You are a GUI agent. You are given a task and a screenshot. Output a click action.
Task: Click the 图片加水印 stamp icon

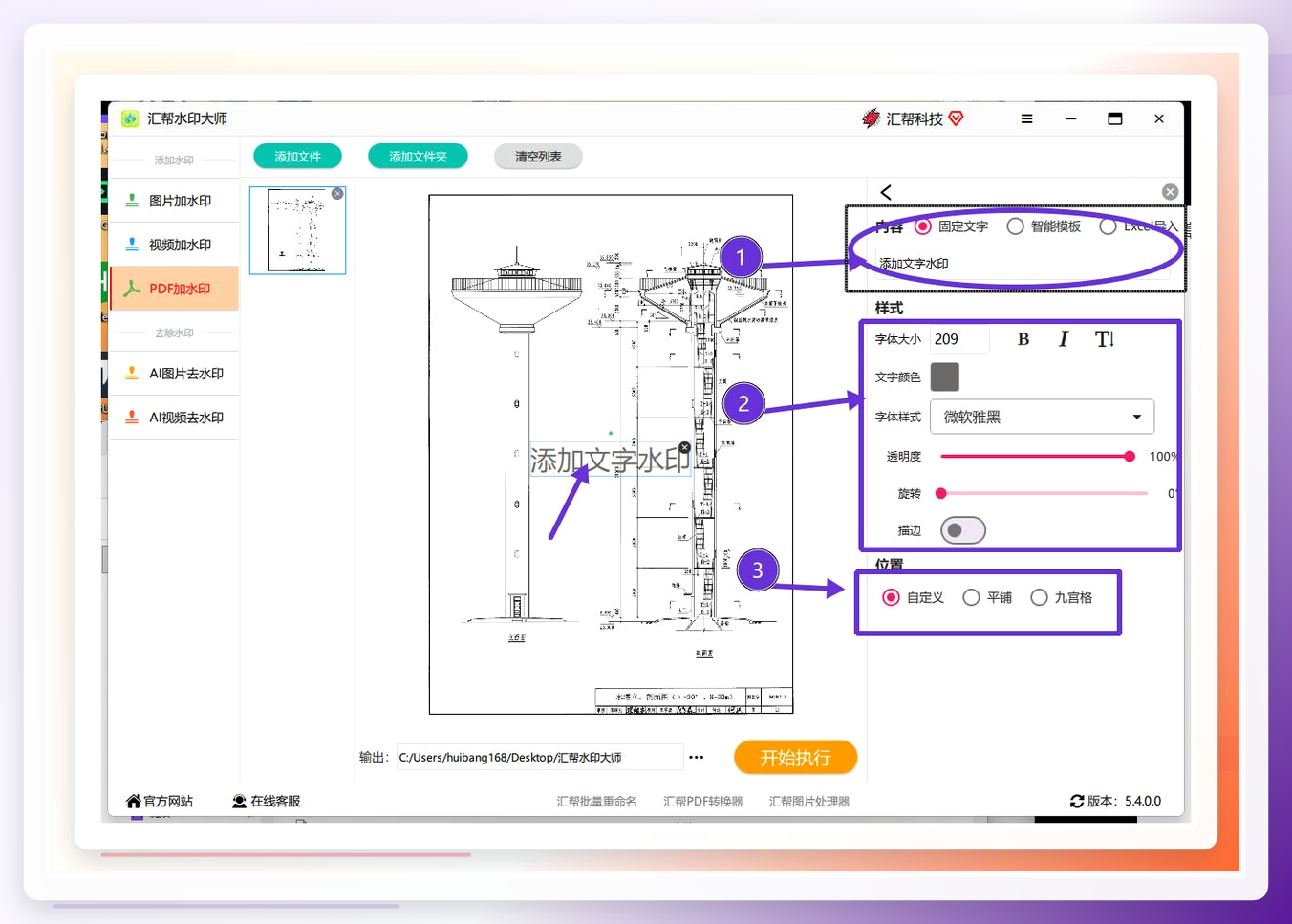coord(132,201)
